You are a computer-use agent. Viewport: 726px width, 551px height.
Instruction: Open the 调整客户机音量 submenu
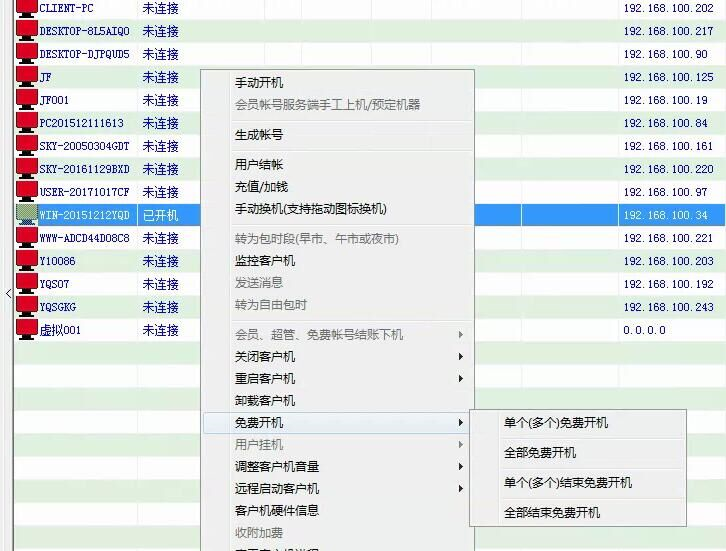(277, 467)
